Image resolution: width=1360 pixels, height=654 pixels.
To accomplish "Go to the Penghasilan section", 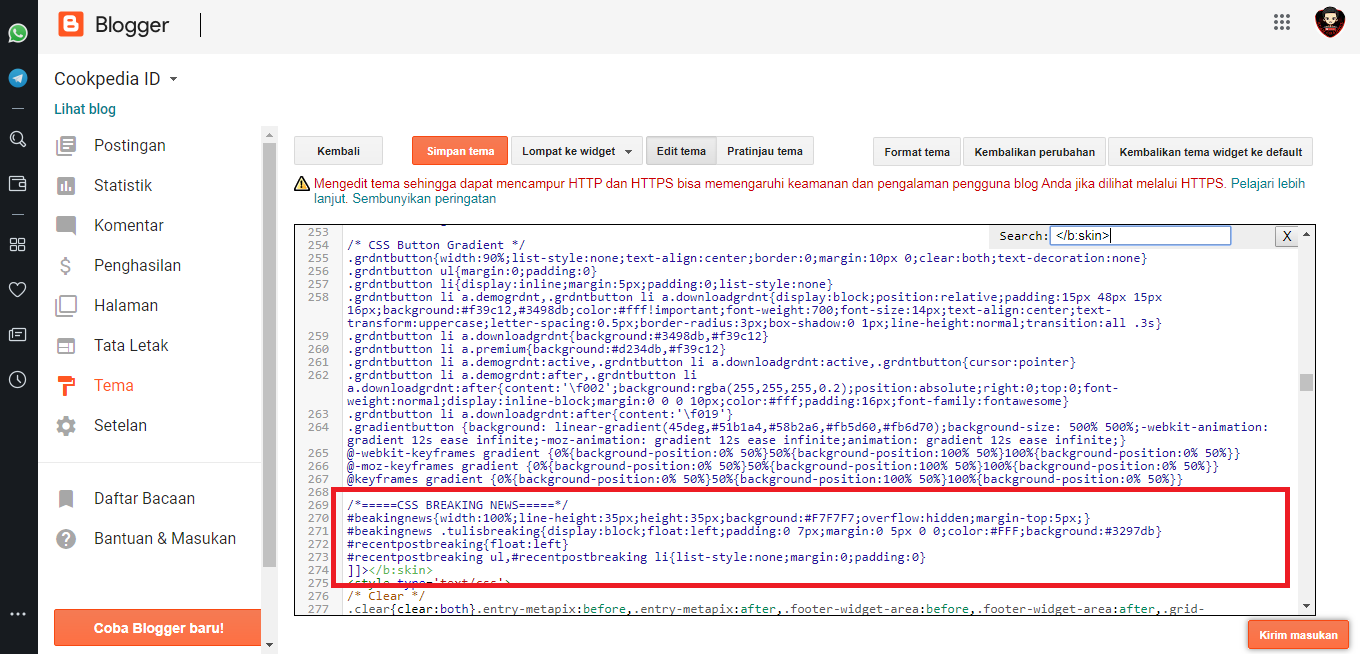I will (137, 266).
